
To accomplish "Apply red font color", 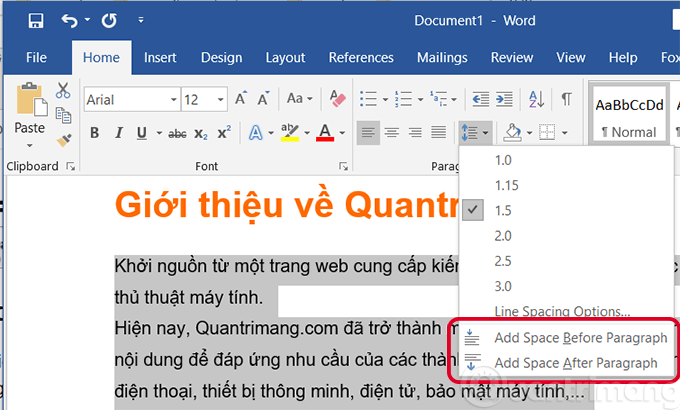I will pyautogui.click(x=325, y=132).
